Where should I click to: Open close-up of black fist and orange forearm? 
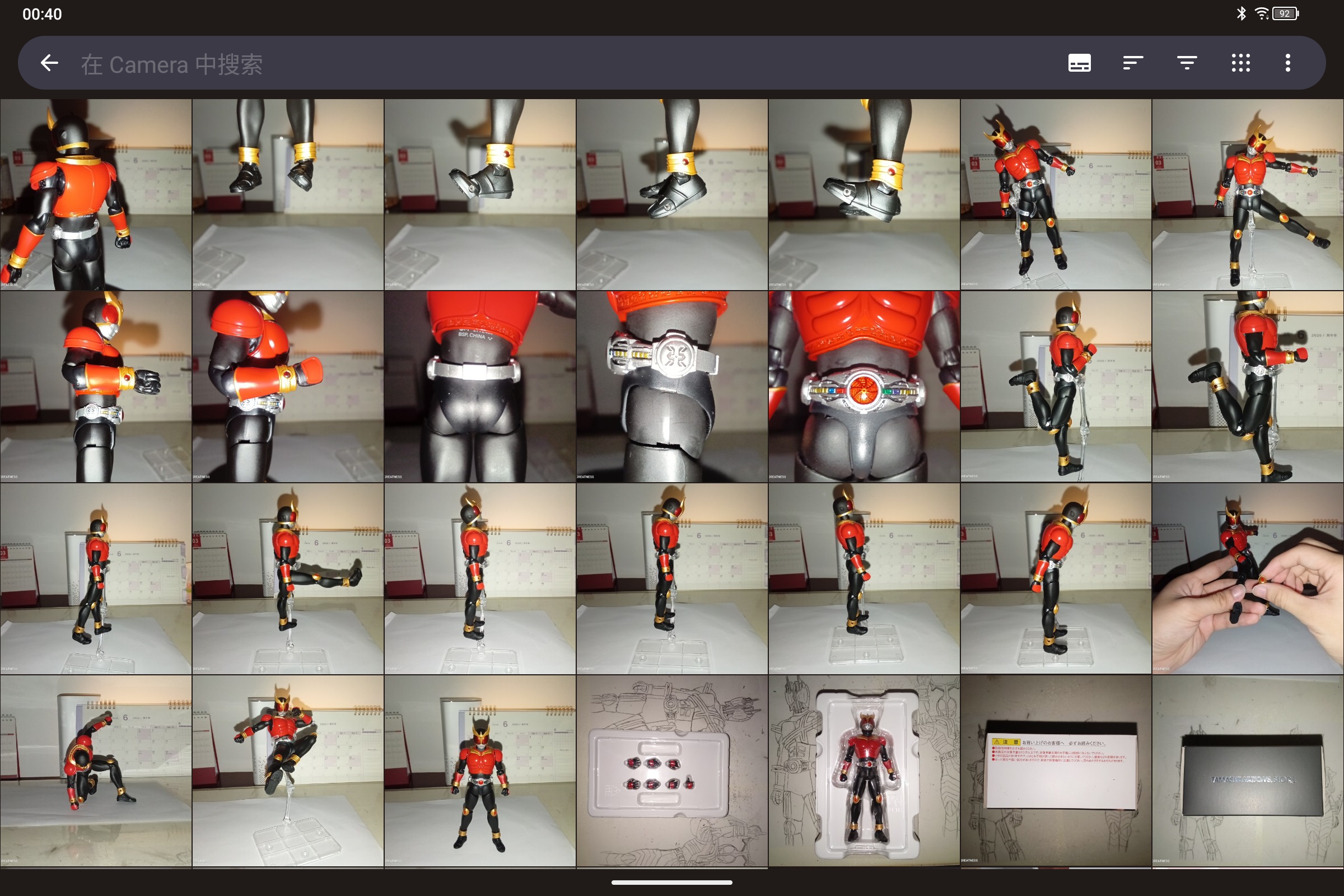[96, 387]
